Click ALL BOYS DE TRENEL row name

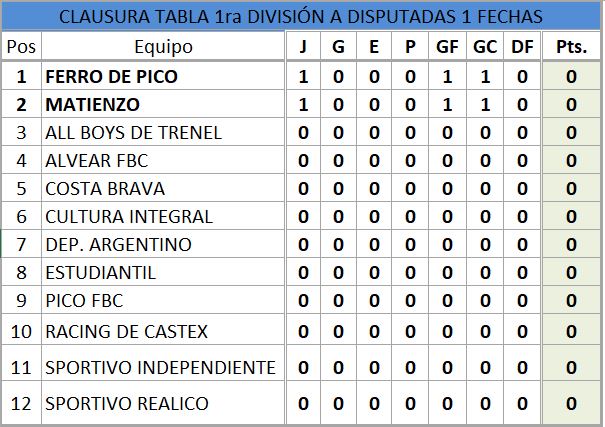click(x=133, y=132)
